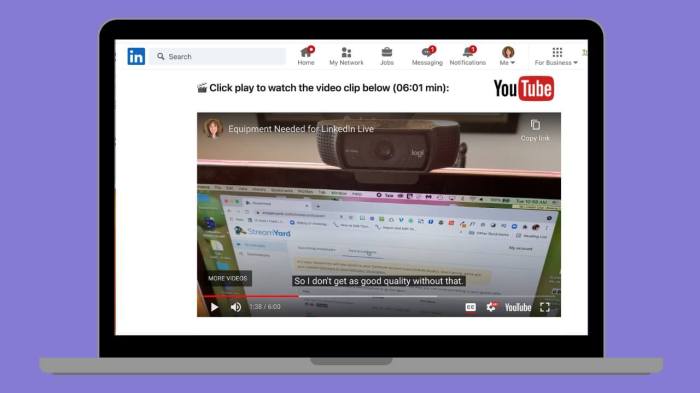This screenshot has width=700, height=393.
Task: Click the clapperboard icon before the heading
Action: tap(202, 88)
